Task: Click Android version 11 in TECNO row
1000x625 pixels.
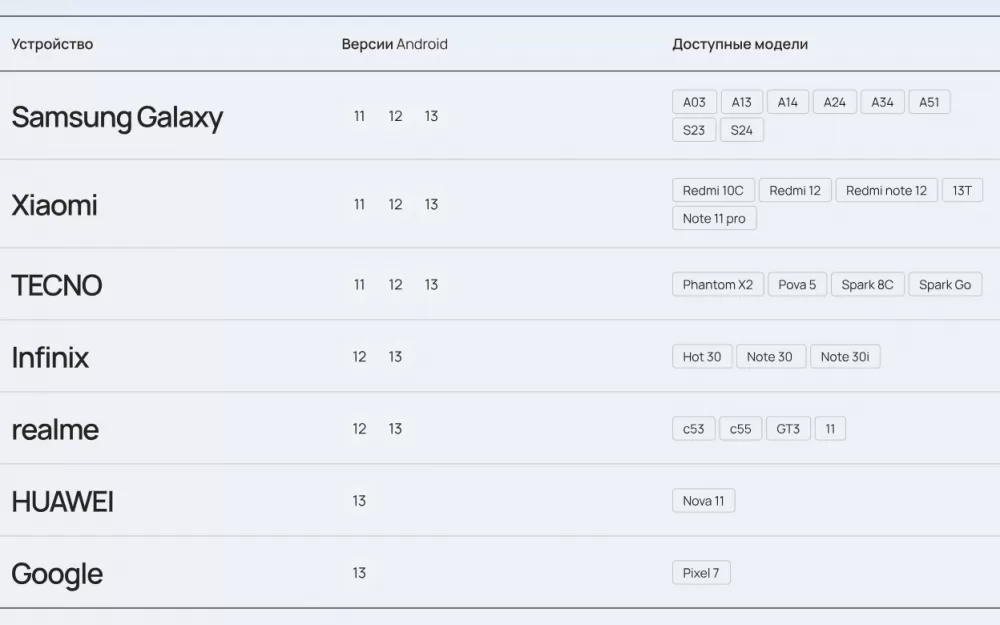Action: 360,284
